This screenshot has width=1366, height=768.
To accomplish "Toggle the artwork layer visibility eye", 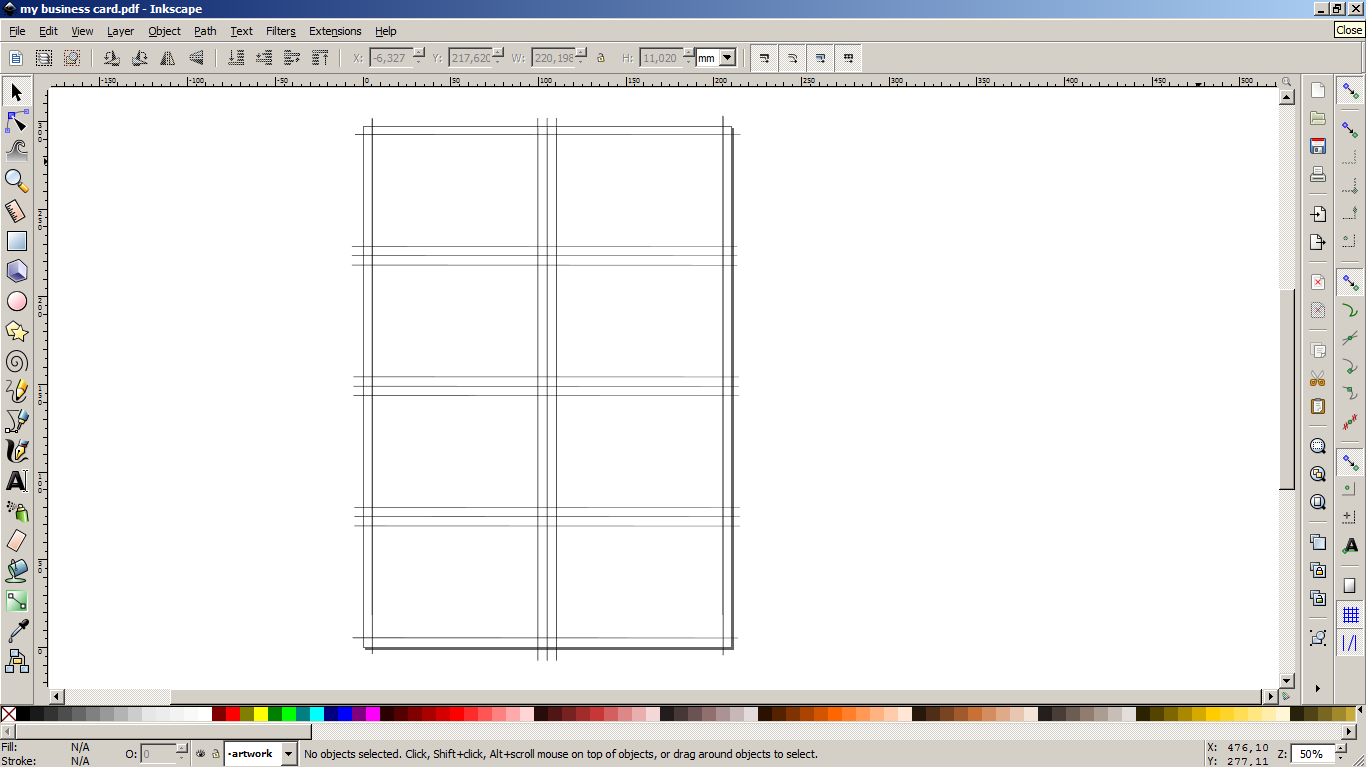I will [201, 754].
